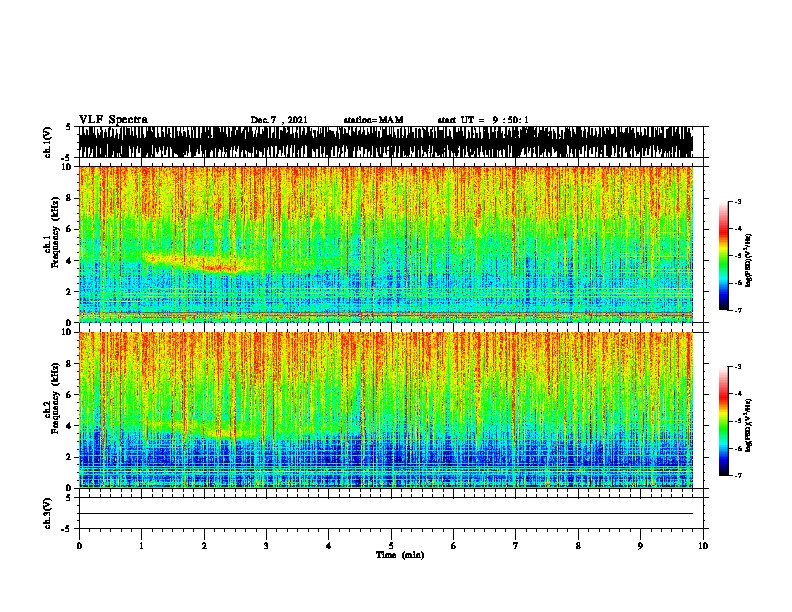Click the 'start UT = 9:50:1' text

pyautogui.click(x=483, y=120)
